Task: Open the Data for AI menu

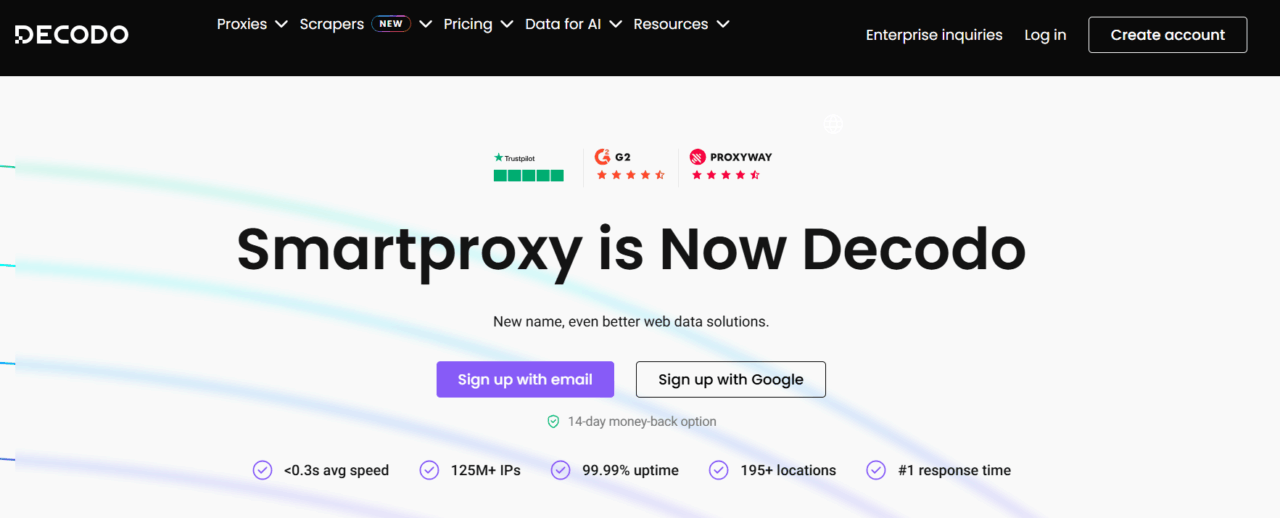Action: [x=573, y=24]
